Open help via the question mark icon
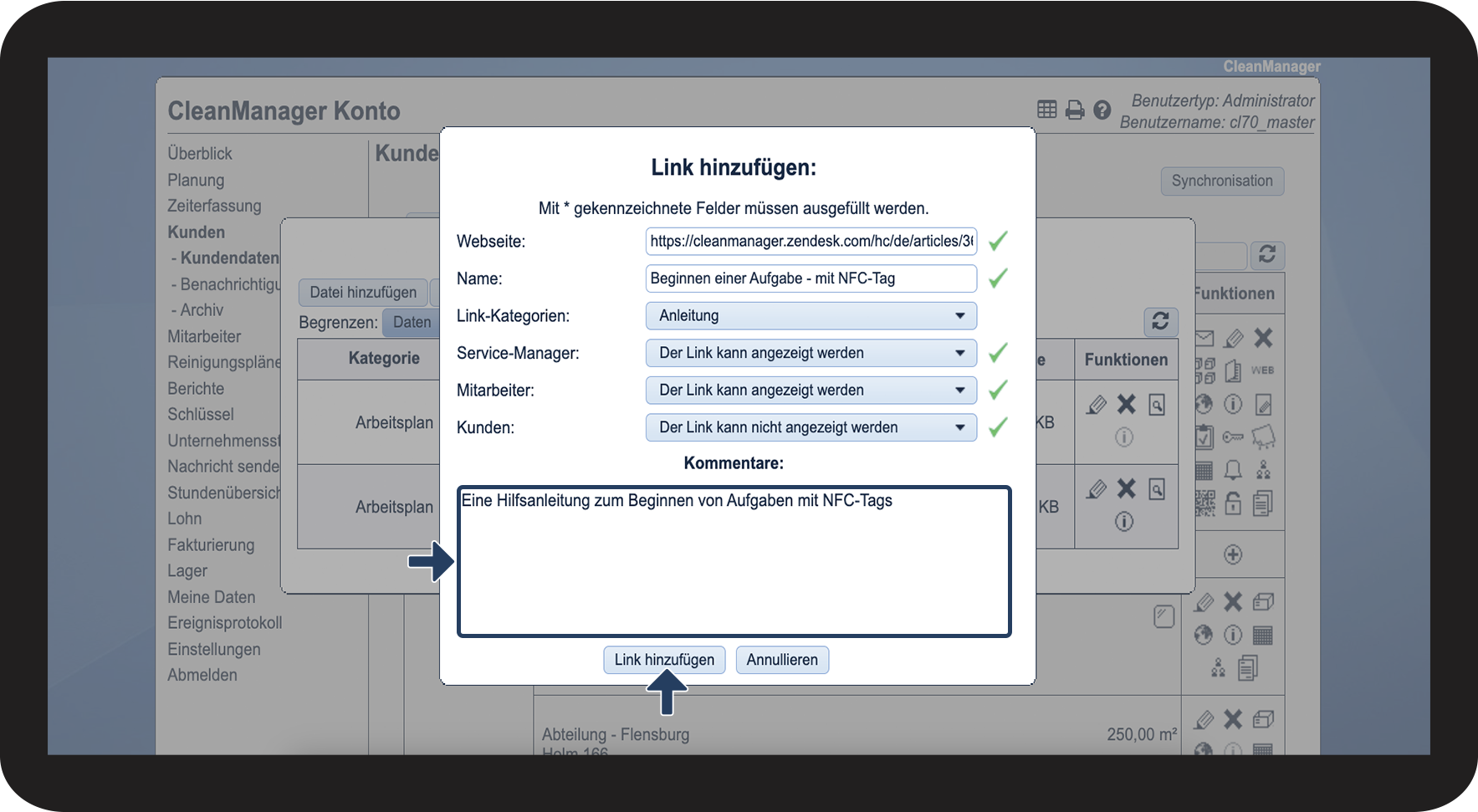 (1102, 110)
